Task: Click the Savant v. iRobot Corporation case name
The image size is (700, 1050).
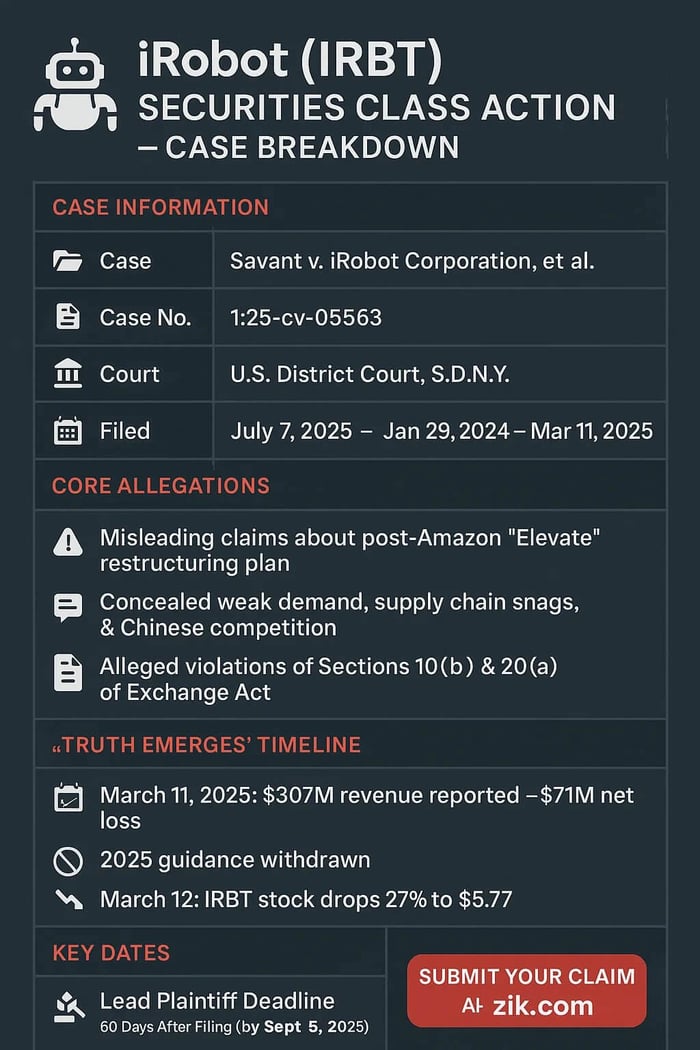Action: point(412,262)
